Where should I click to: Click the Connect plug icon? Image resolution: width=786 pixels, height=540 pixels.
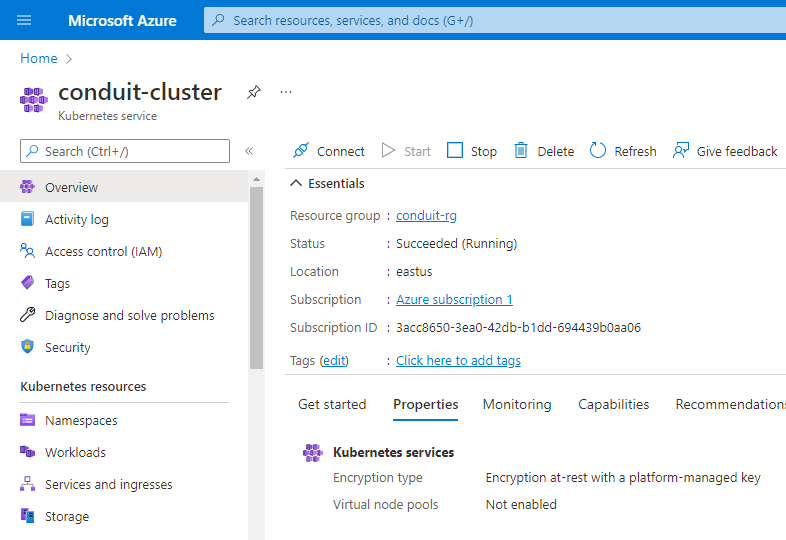(x=301, y=150)
